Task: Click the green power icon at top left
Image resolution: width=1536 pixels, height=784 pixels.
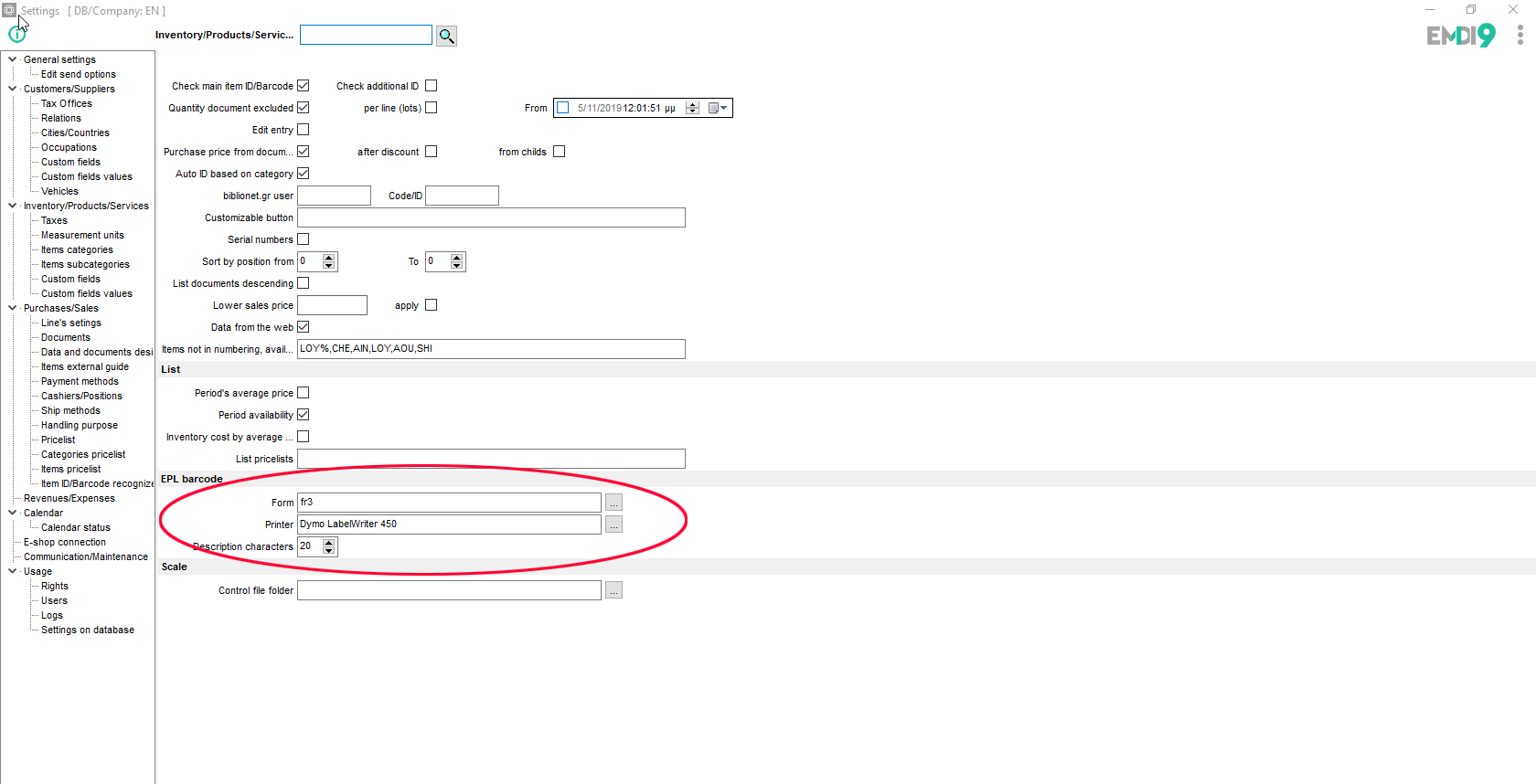Action: pos(16,35)
